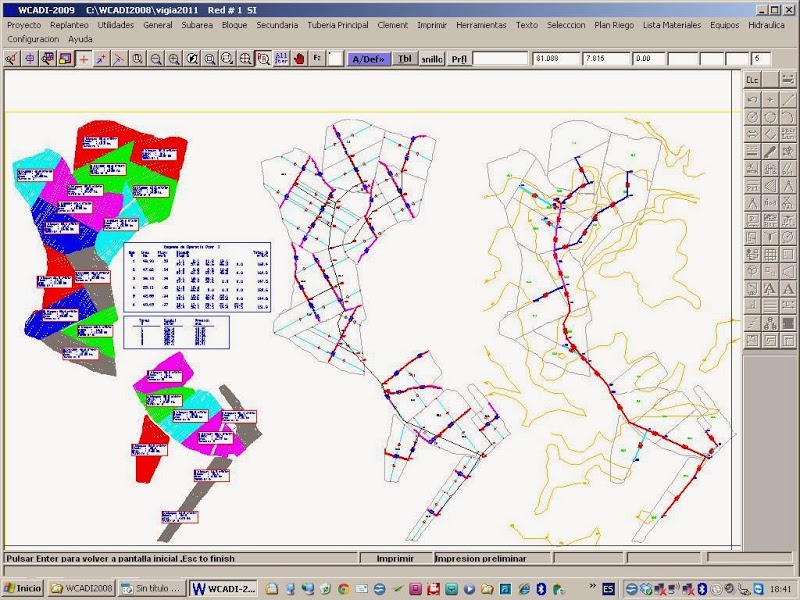Click the T-shaped pipe fitting tool
Screen dimensions: 800x600
point(770,237)
